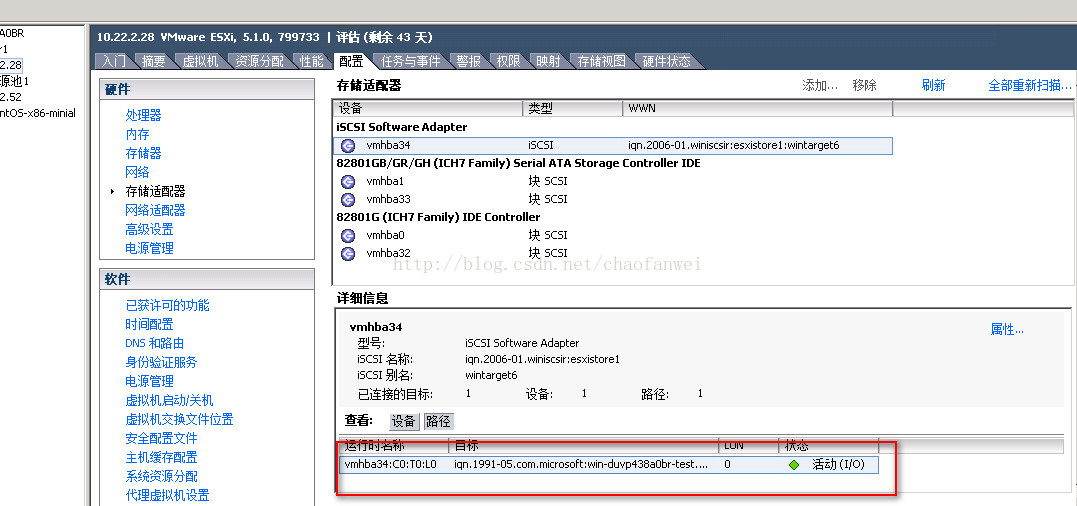Open 内存 hardware settings
Image resolution: width=1077 pixels, height=506 pixels.
pyautogui.click(x=137, y=135)
